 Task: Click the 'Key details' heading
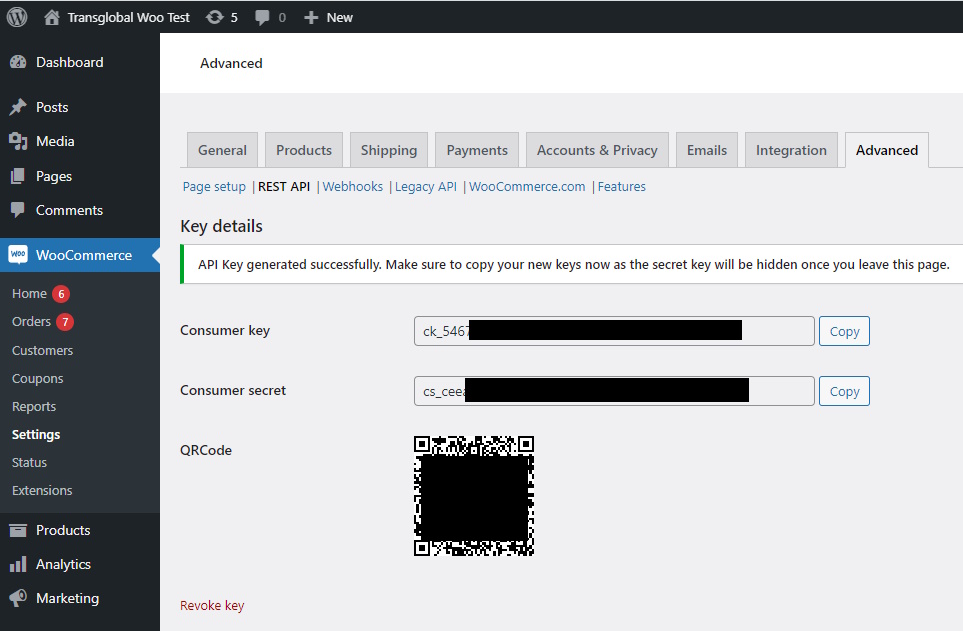(x=221, y=226)
